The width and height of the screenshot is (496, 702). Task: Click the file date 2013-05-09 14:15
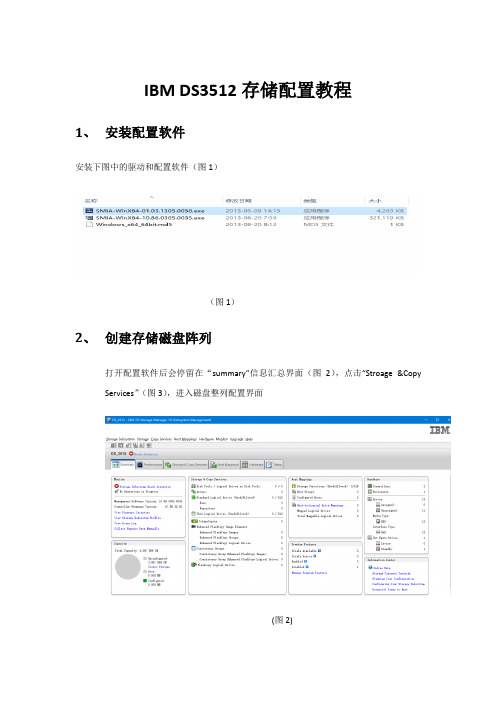253,210
